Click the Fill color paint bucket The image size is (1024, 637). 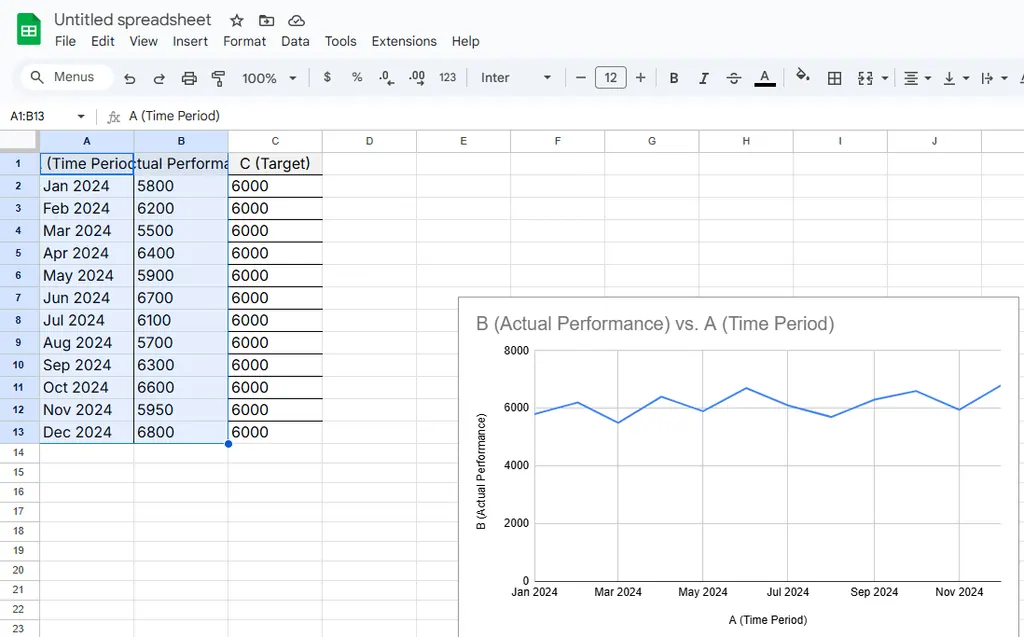pos(802,77)
